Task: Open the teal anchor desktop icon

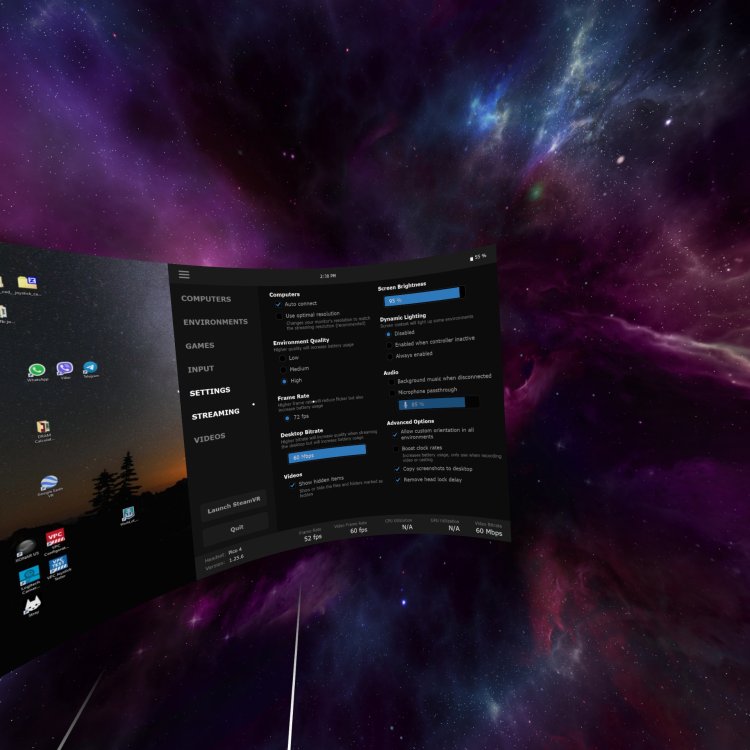Action: tap(128, 516)
